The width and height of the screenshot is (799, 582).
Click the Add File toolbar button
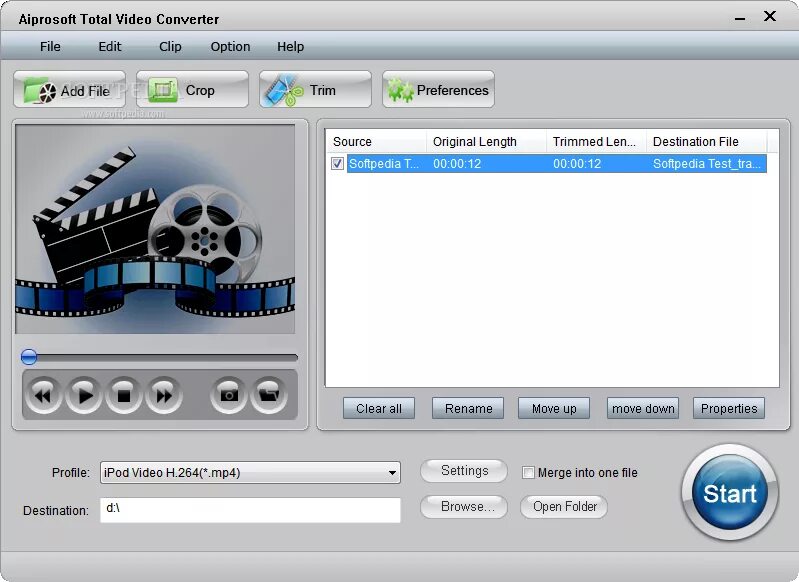(x=69, y=90)
